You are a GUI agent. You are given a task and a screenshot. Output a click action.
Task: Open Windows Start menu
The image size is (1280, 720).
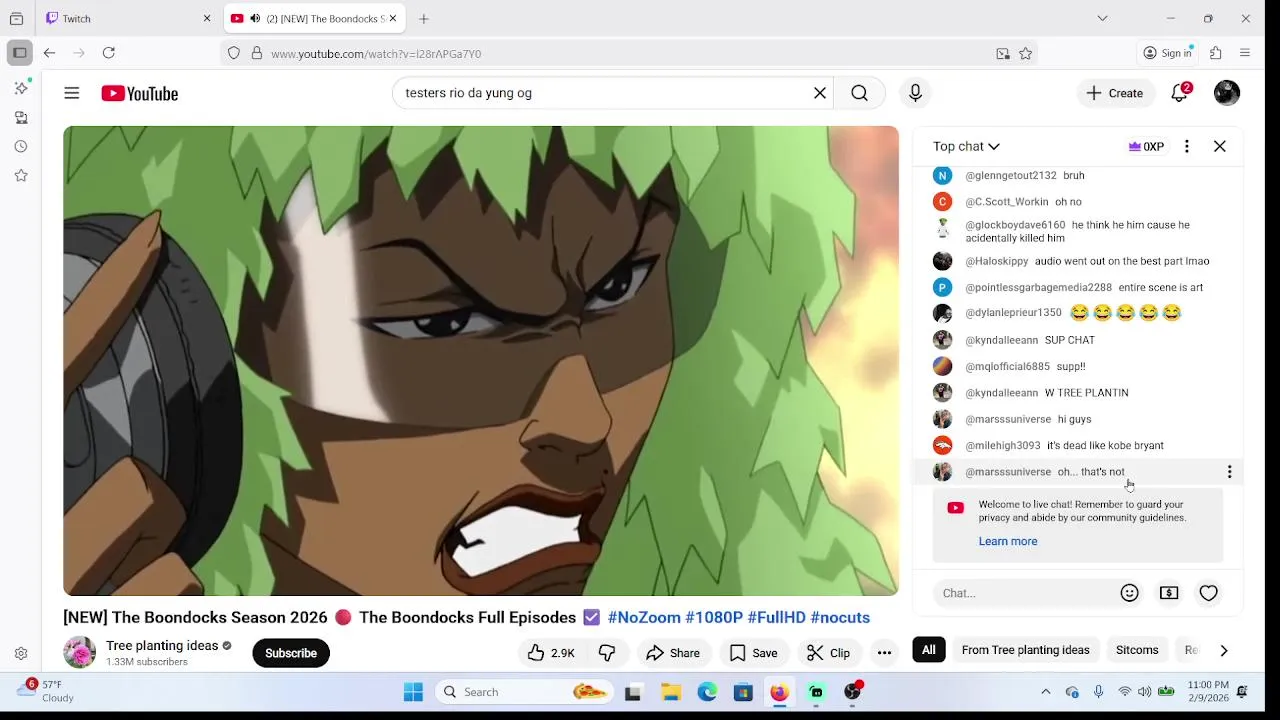point(413,692)
